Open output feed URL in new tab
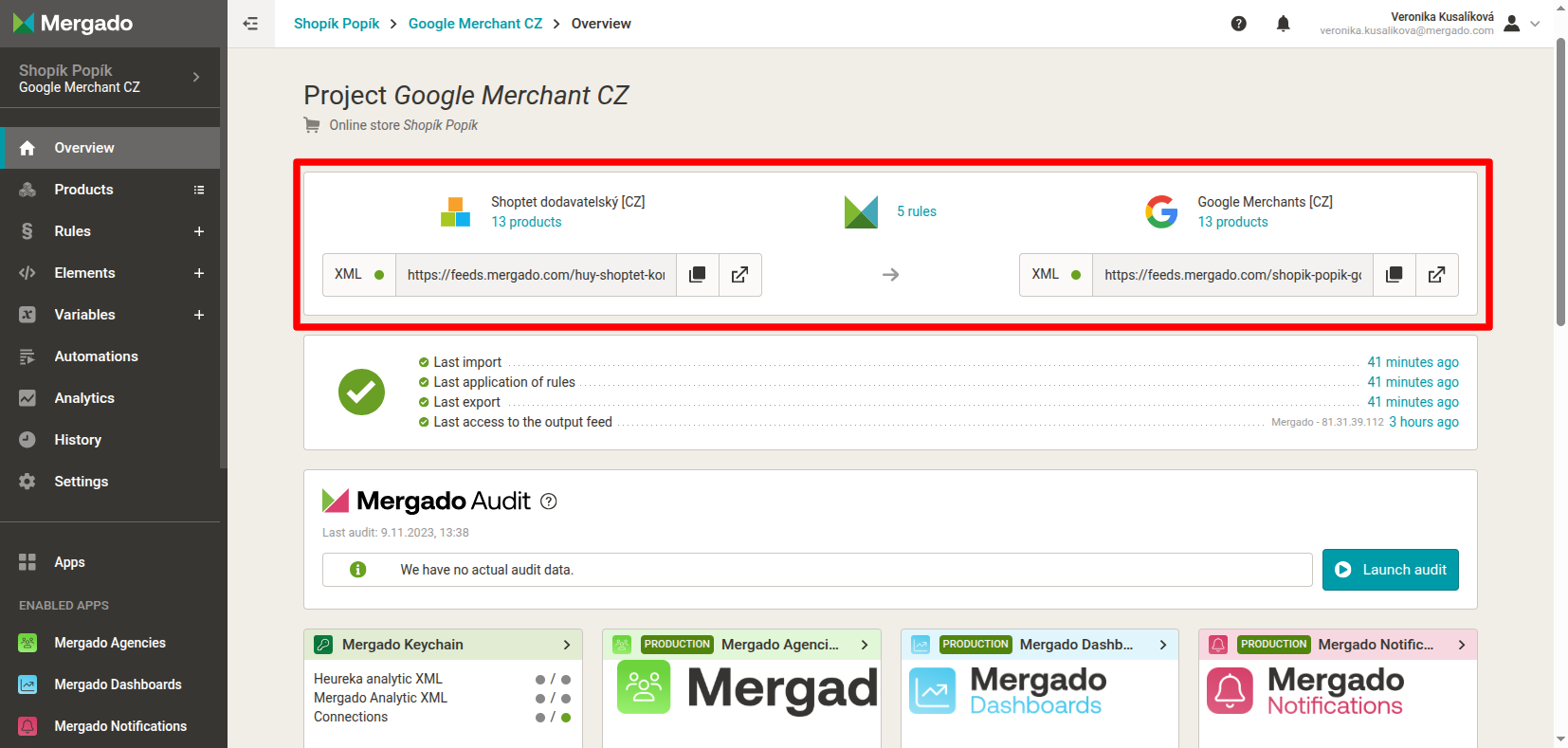 pyautogui.click(x=1436, y=275)
